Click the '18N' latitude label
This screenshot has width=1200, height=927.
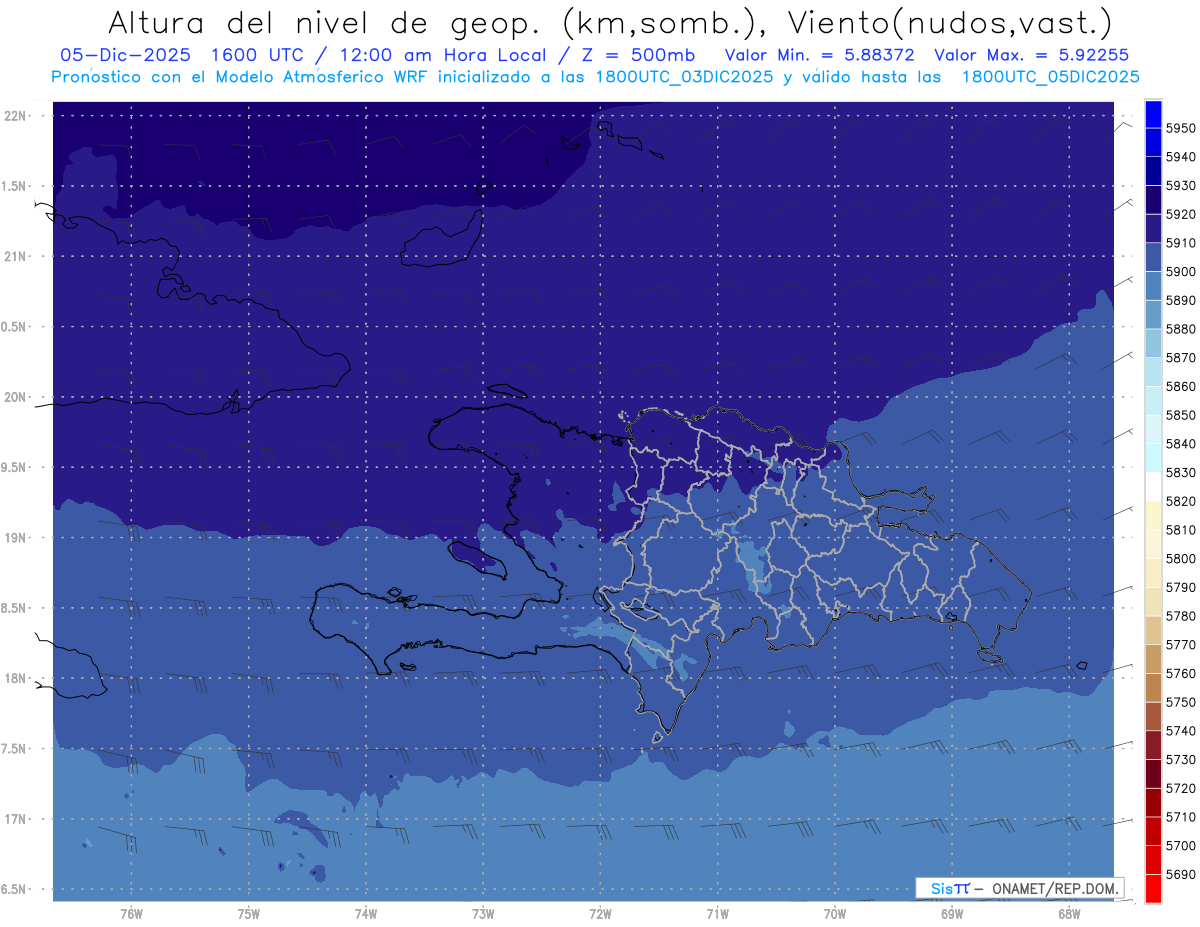[x=15, y=679]
